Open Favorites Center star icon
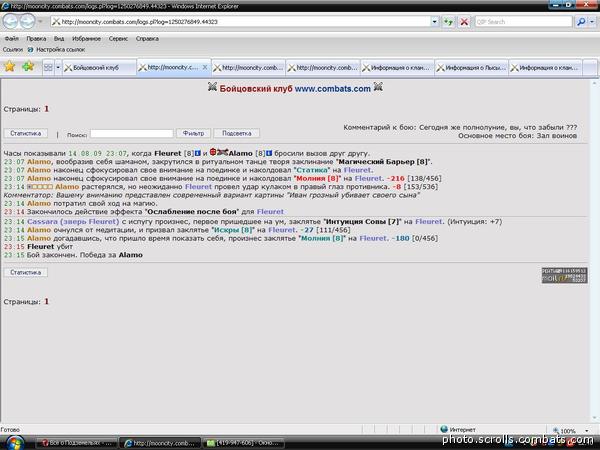 [x=10, y=67]
